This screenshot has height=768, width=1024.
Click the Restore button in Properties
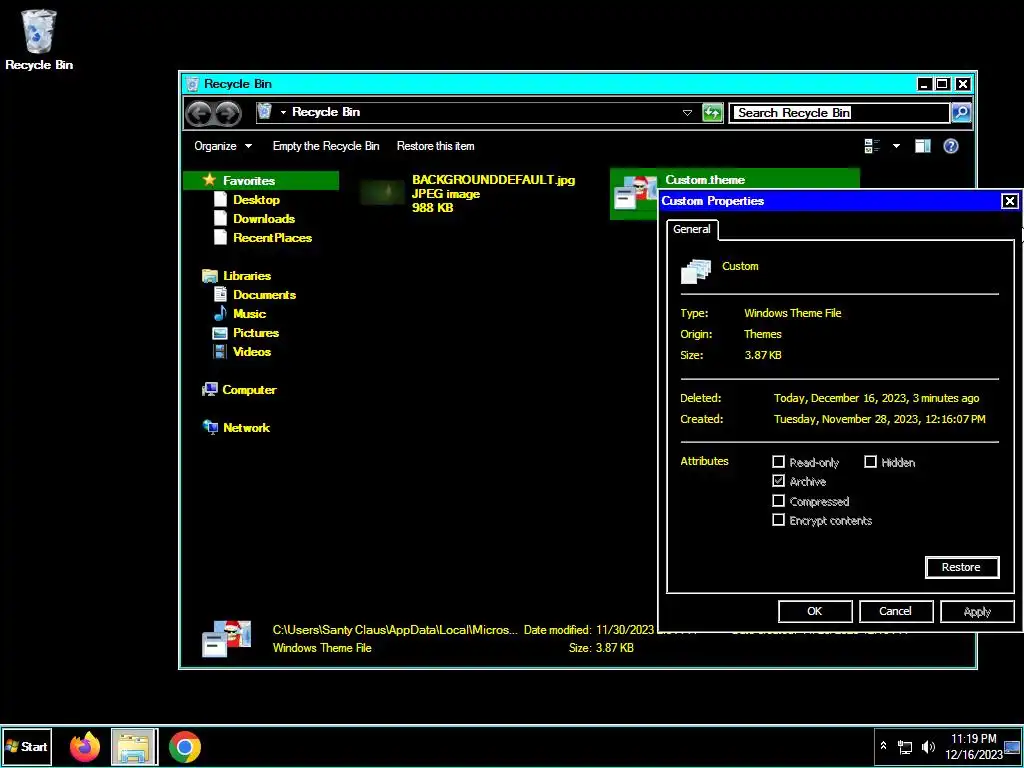tap(961, 568)
